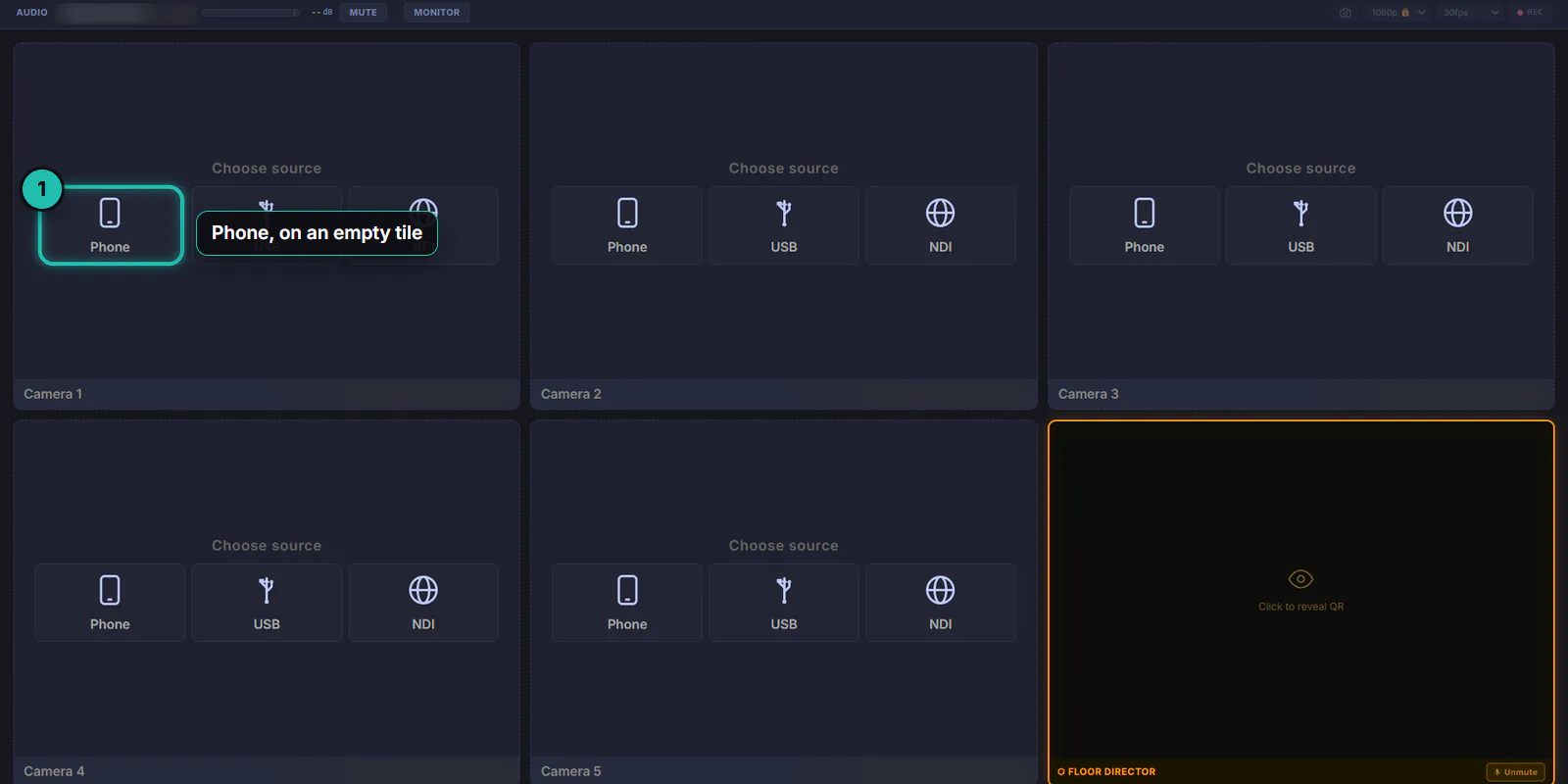Click the '-- dB' level readout
The height and width of the screenshot is (784, 1568).
coord(322,13)
